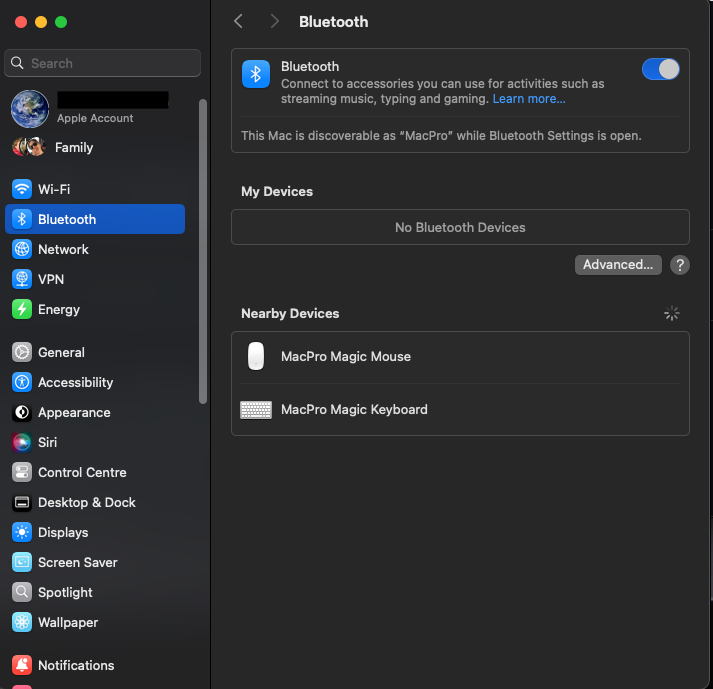This screenshot has width=713, height=689.
Task: Click the Appearance half-circle icon
Action: tap(22, 412)
